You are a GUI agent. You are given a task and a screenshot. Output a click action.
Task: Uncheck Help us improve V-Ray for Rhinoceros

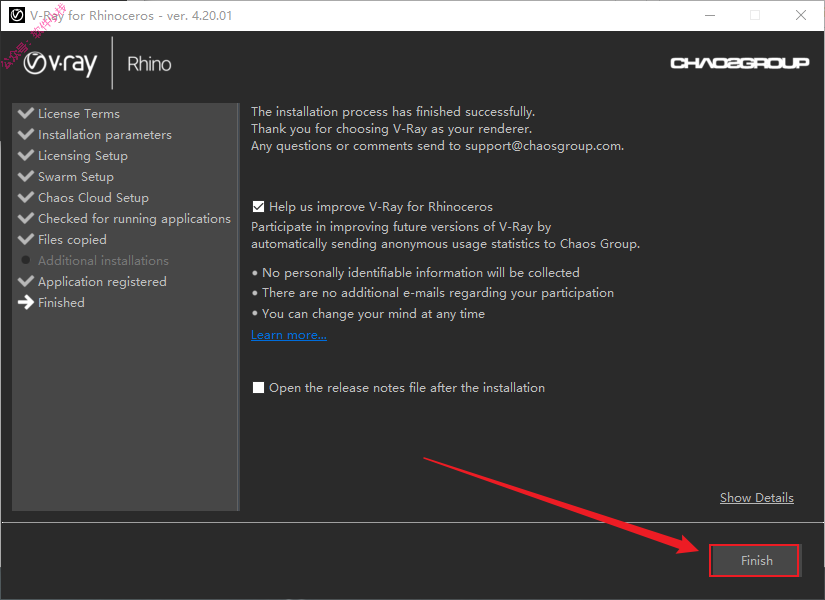tap(258, 207)
